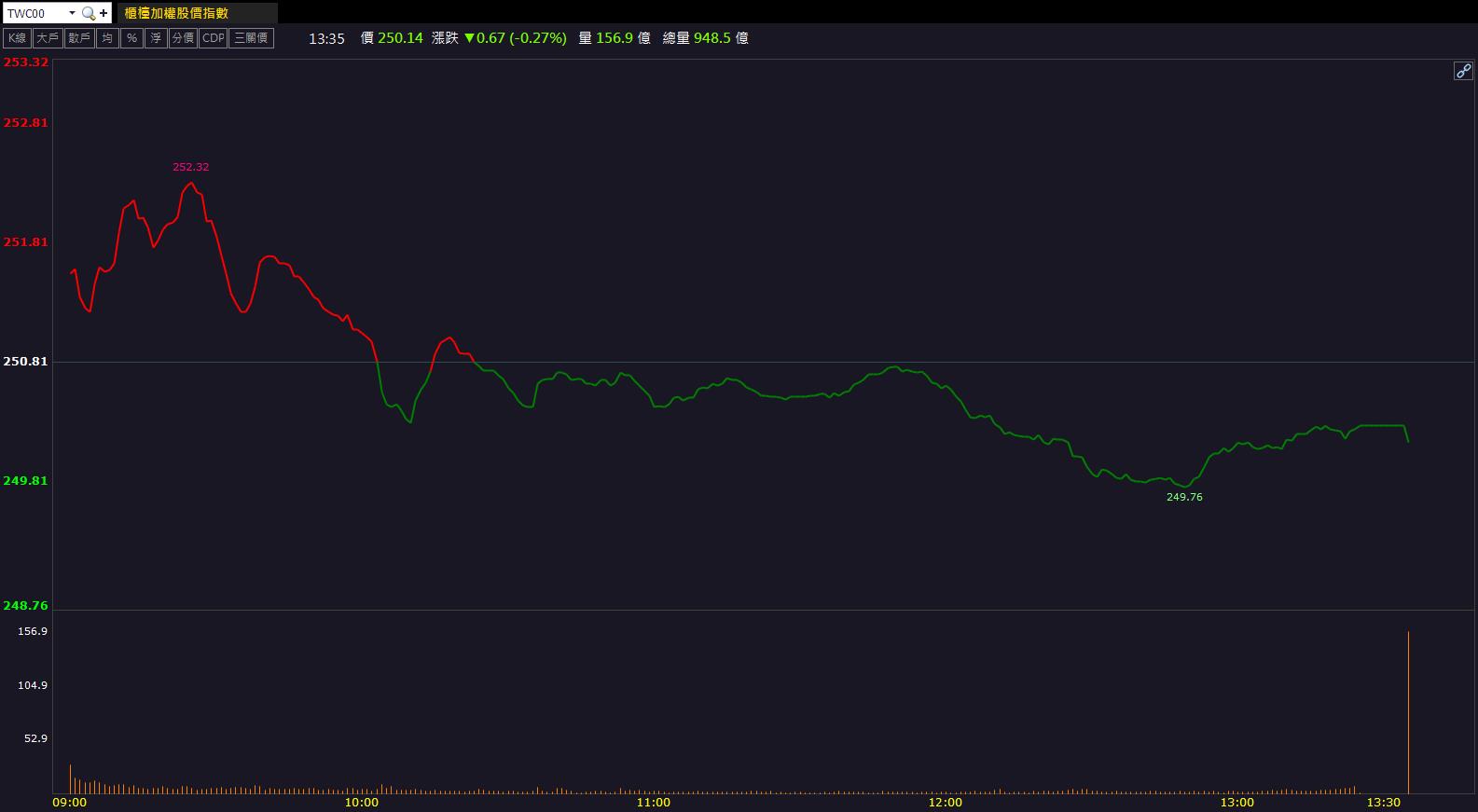Click the 52.9 volume axis label
The width and height of the screenshot is (1478, 812).
point(35,738)
